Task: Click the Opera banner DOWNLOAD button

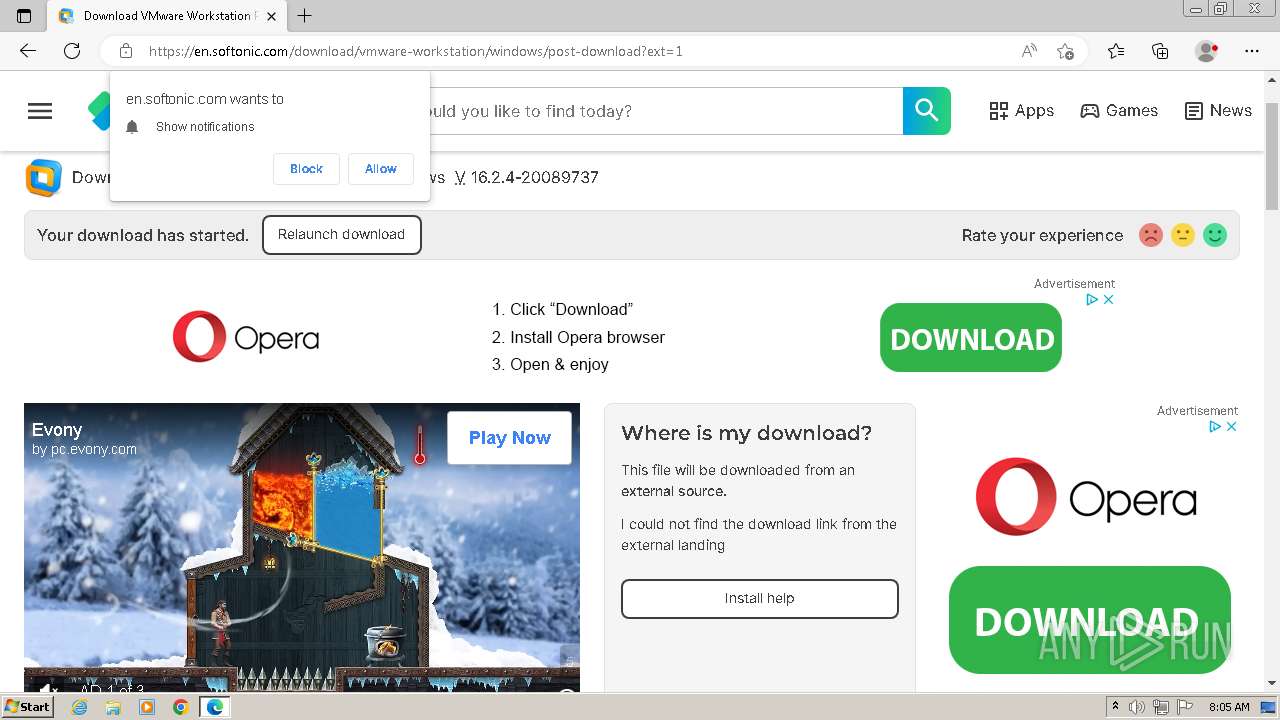Action: point(971,338)
